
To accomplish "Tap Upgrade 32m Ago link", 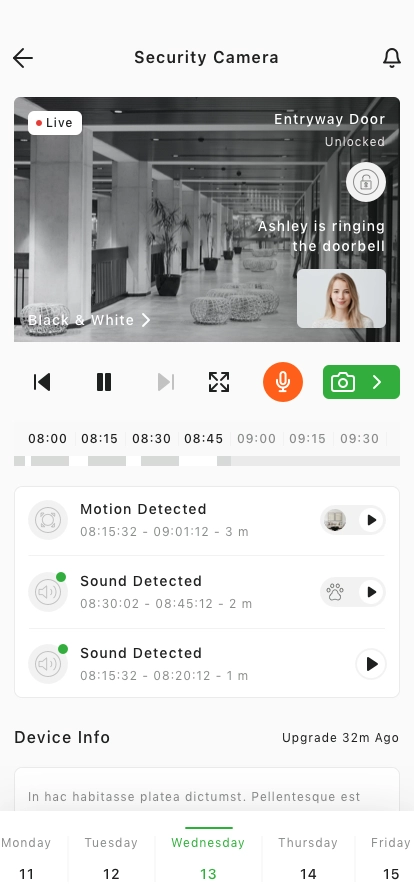I will click(340, 738).
